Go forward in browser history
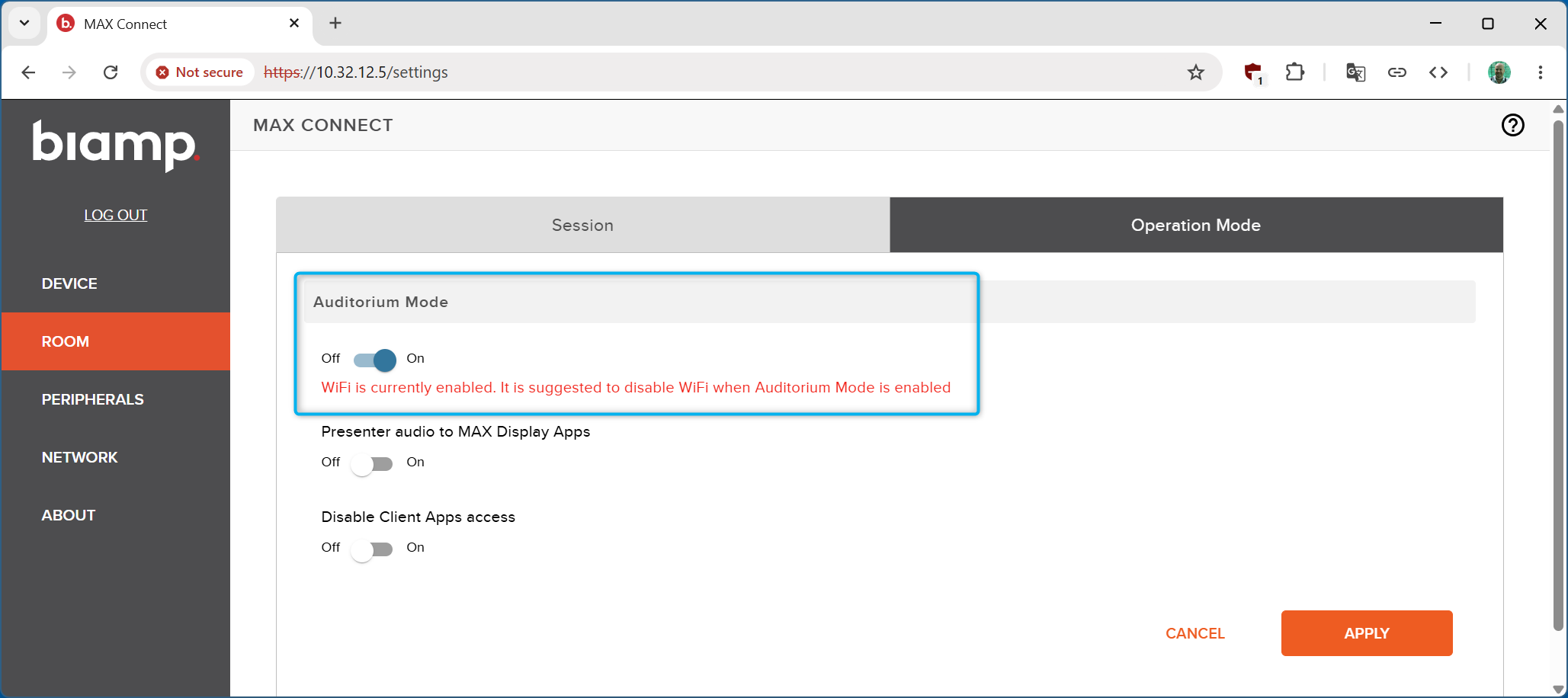The image size is (1568, 698). [x=69, y=72]
